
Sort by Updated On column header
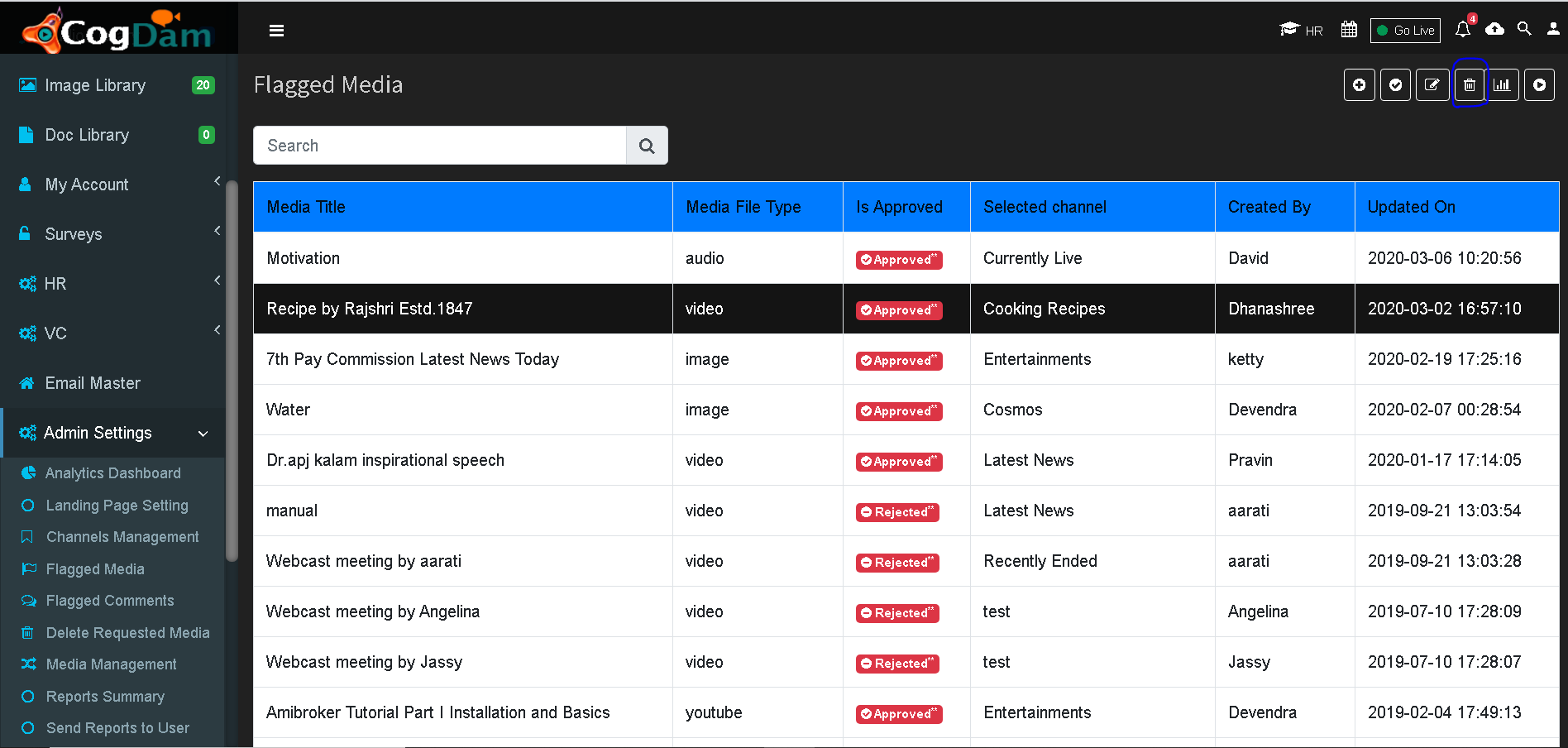[1456, 207]
